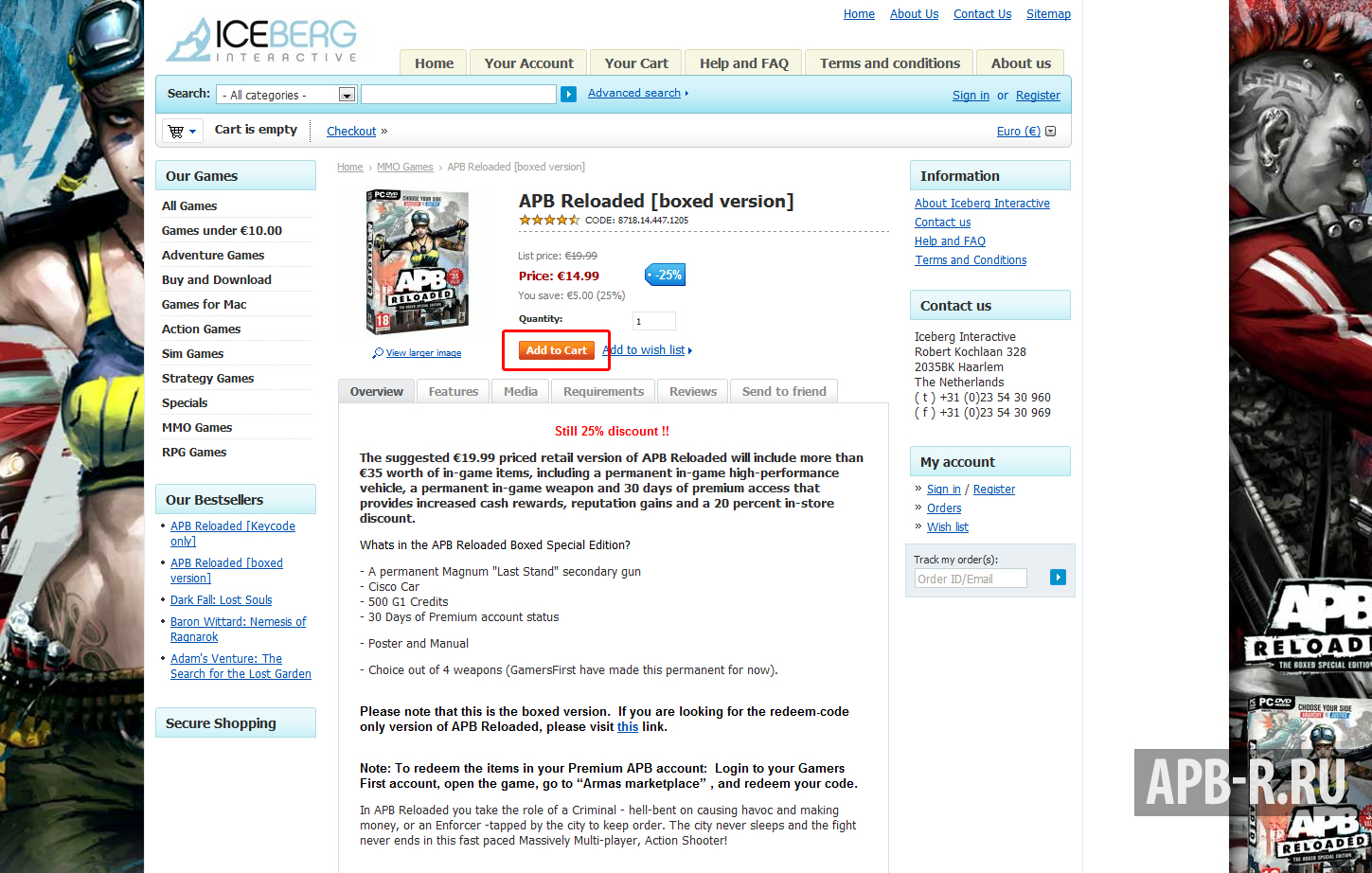Open Adventure Games category
The width and height of the screenshot is (1372, 873).
(213, 256)
